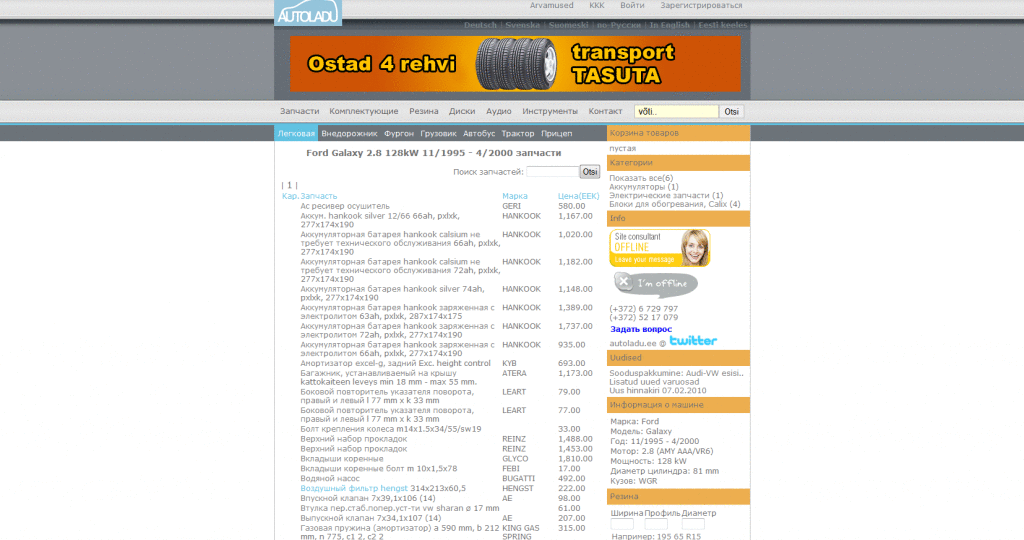This screenshot has width=1024, height=540.
Task: Focus the Поиск запчастей input field
Action: click(x=552, y=172)
